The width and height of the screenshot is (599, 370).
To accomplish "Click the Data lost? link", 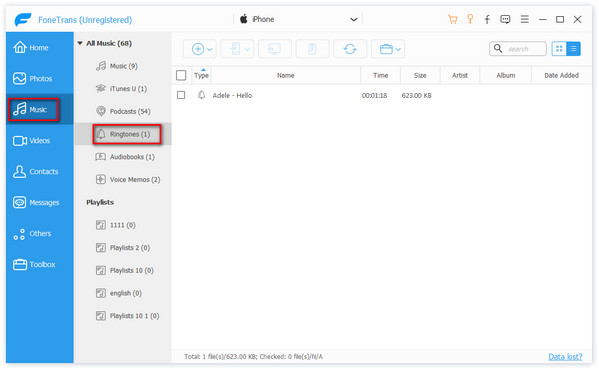I will coord(565,356).
